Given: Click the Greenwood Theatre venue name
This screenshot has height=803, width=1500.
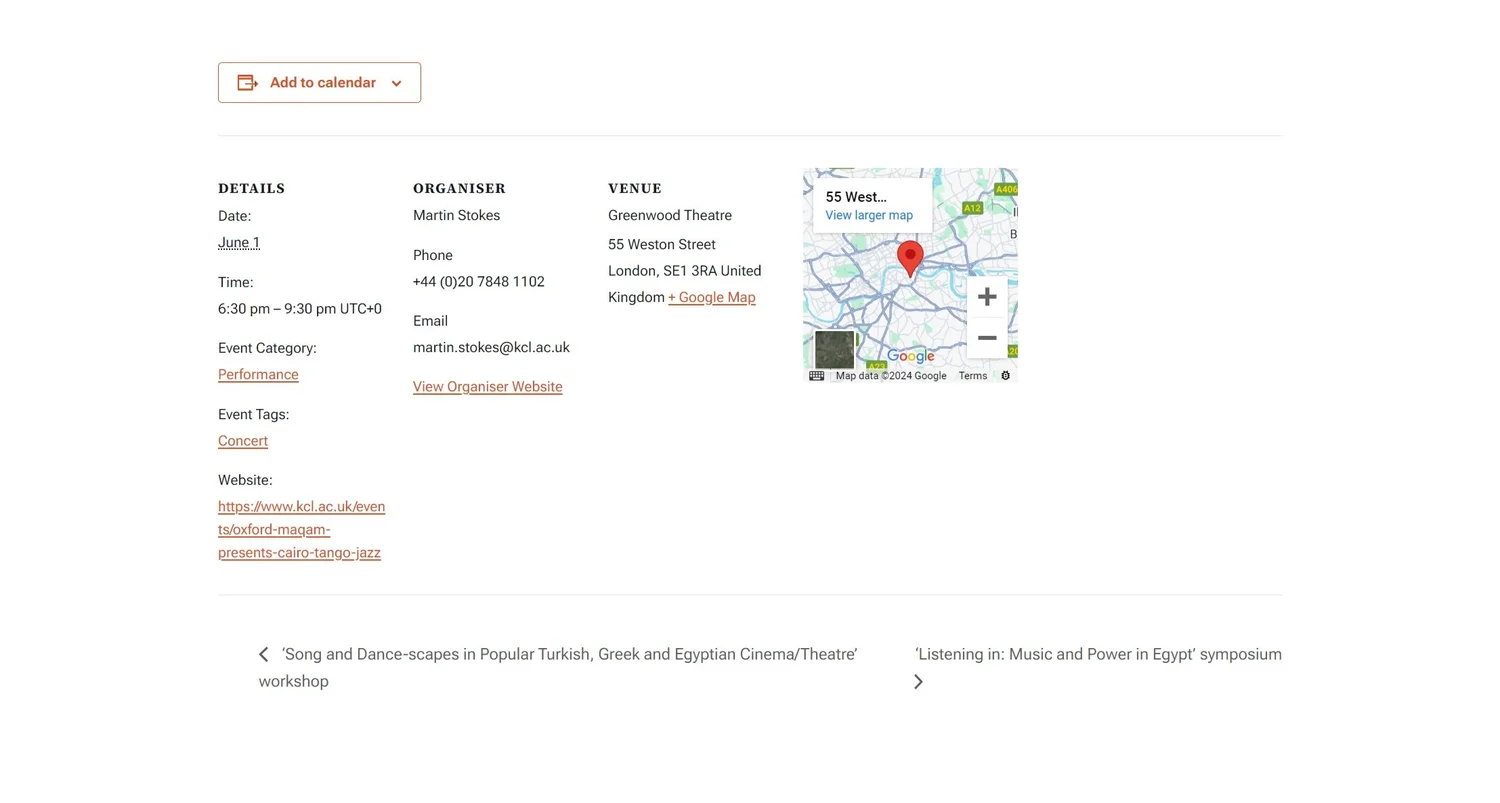Looking at the screenshot, I should pyautogui.click(x=670, y=216).
